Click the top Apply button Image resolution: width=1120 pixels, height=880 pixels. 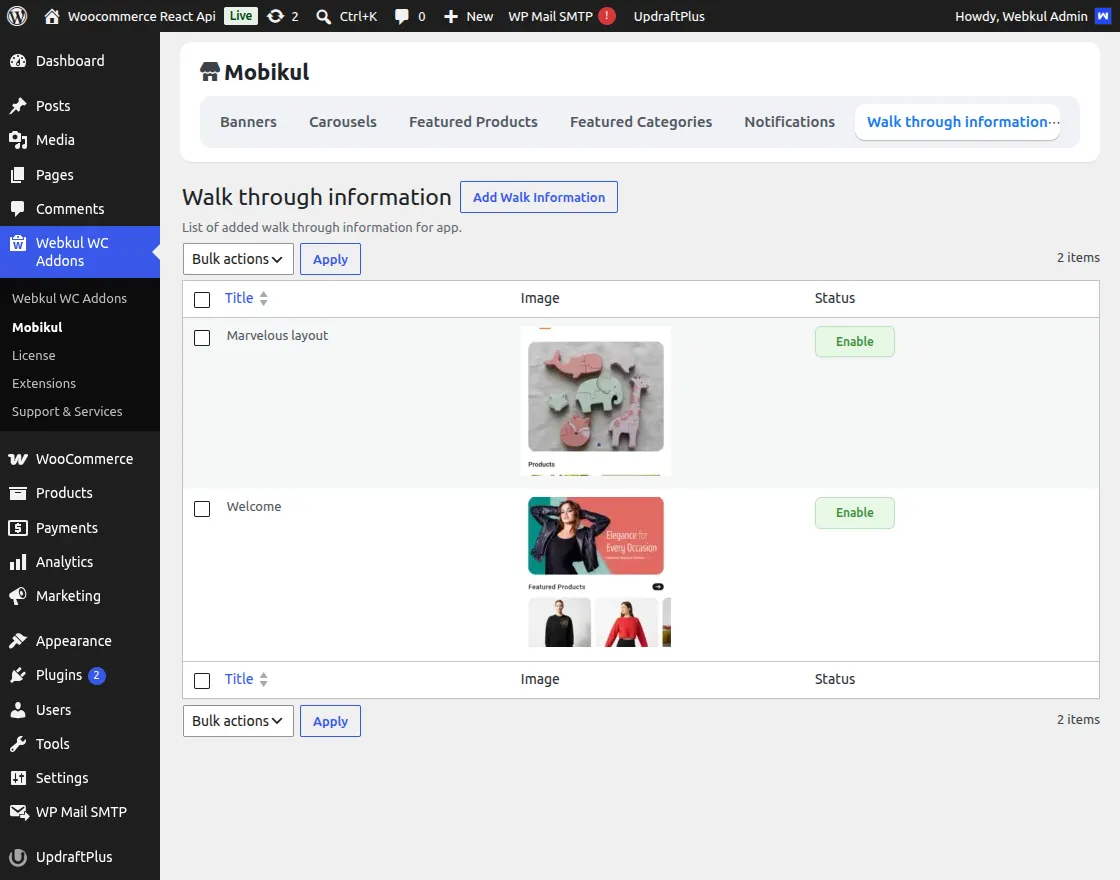(x=330, y=259)
